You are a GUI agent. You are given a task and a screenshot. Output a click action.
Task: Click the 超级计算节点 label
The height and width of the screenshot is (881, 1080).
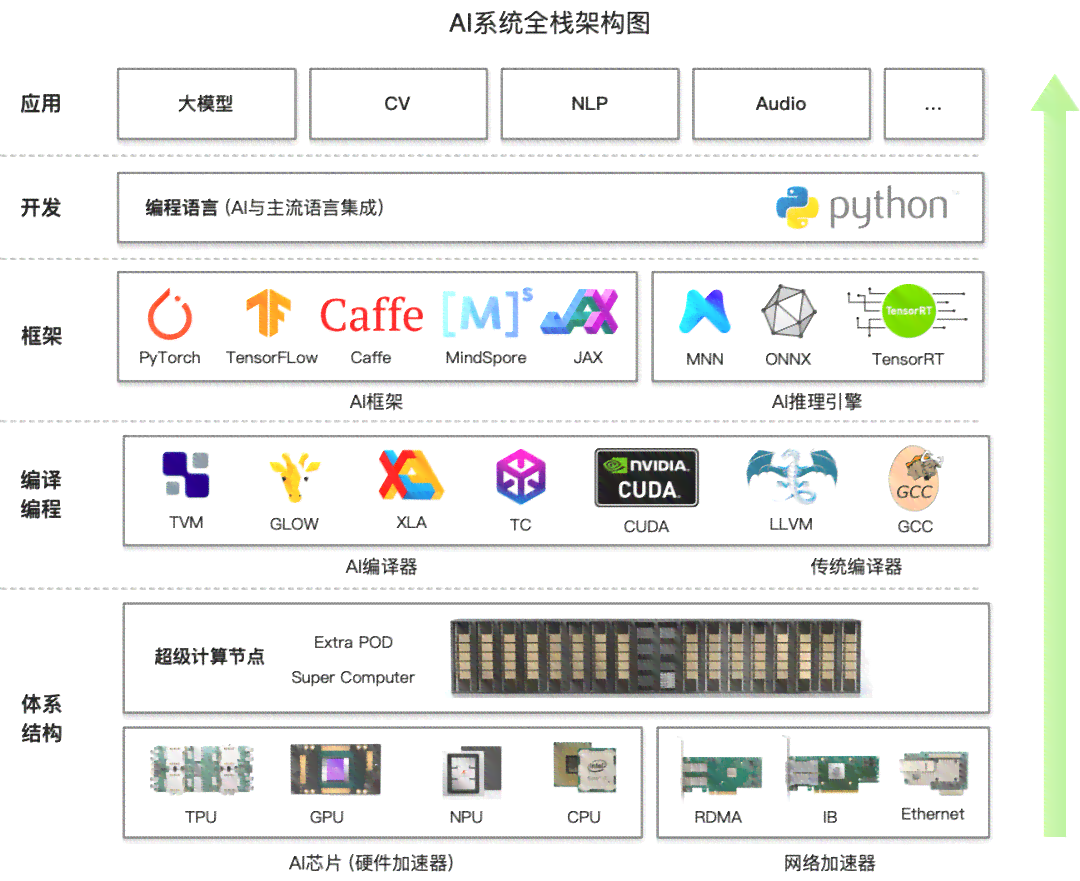(x=209, y=656)
